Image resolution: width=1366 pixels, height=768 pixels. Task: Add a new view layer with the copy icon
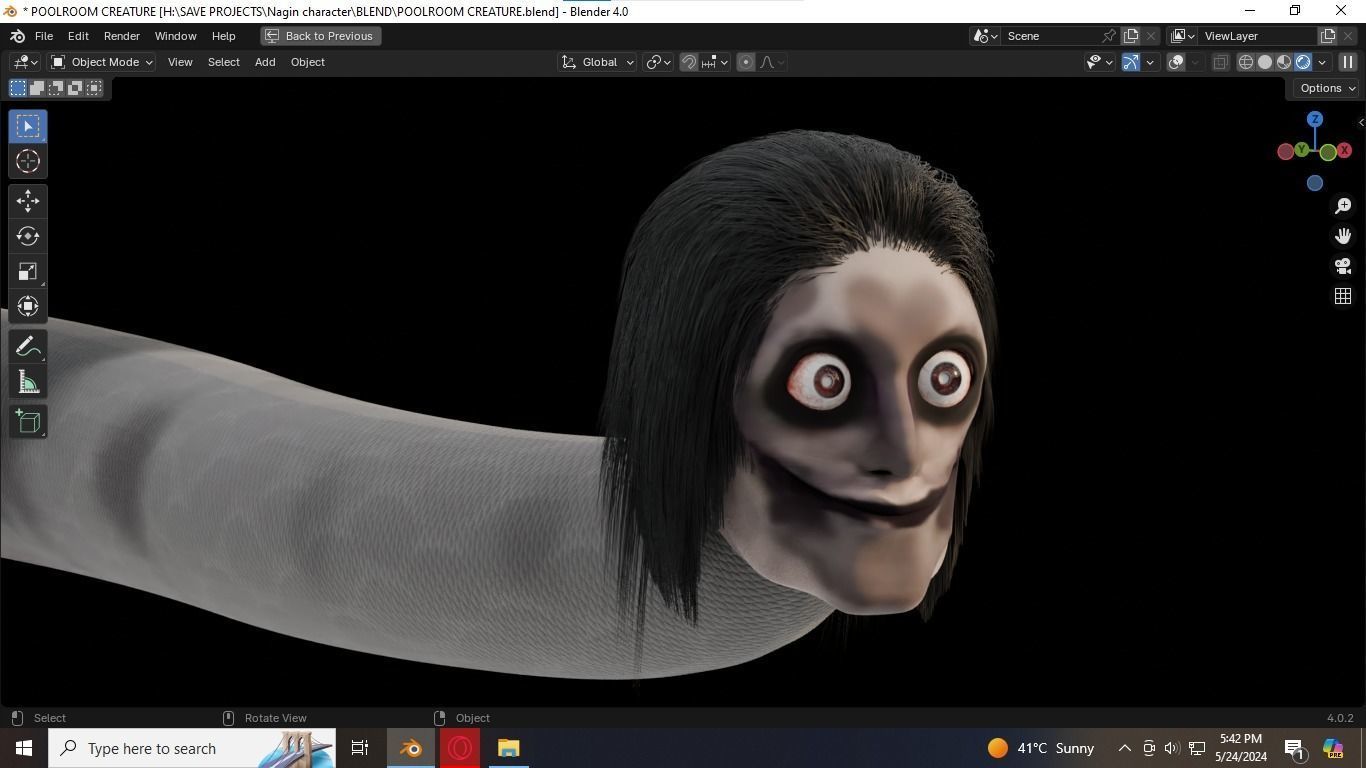pyautogui.click(x=1328, y=36)
